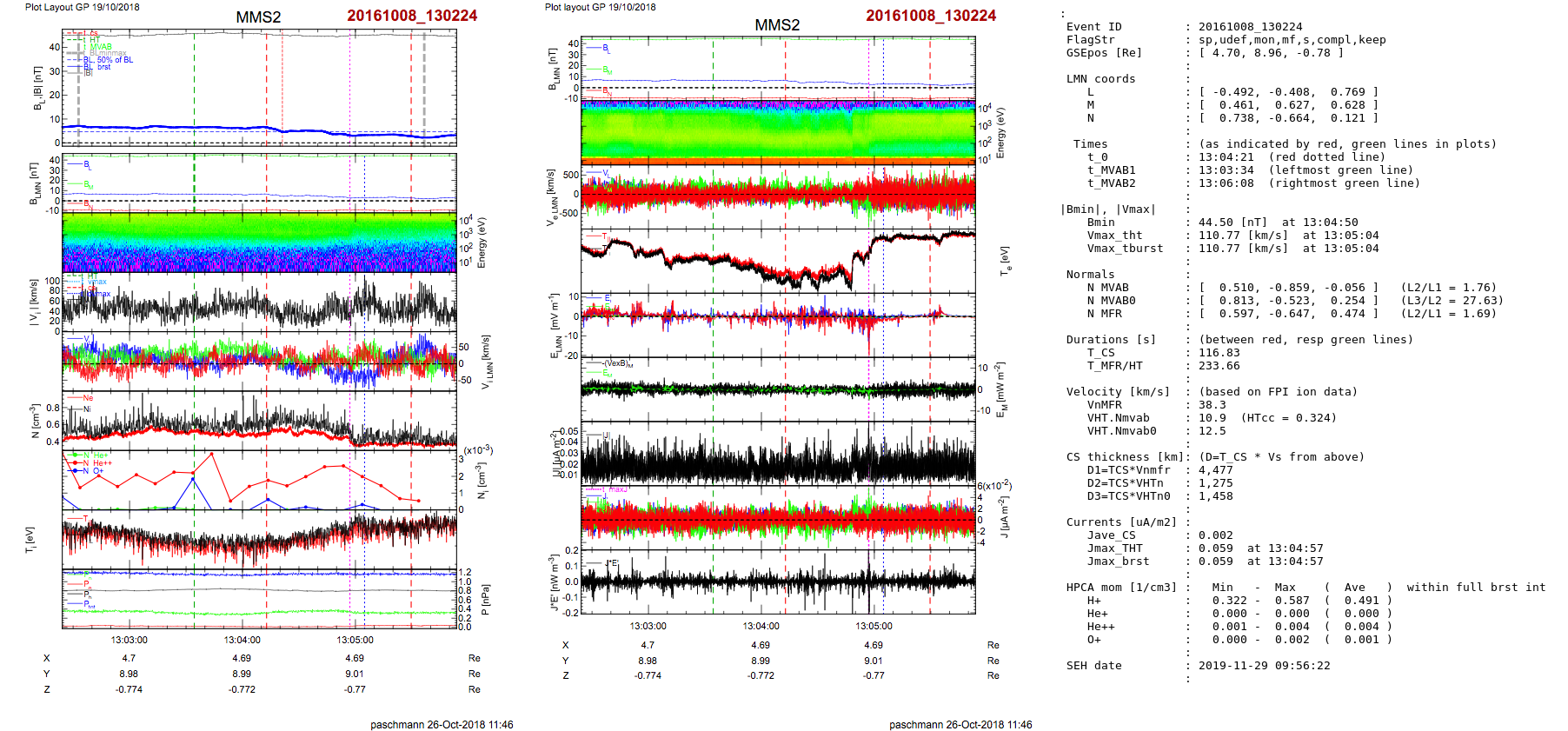Click the 'Jmax_THT' row in Currents section
Screen dimensions: 1568x731
1114,548
